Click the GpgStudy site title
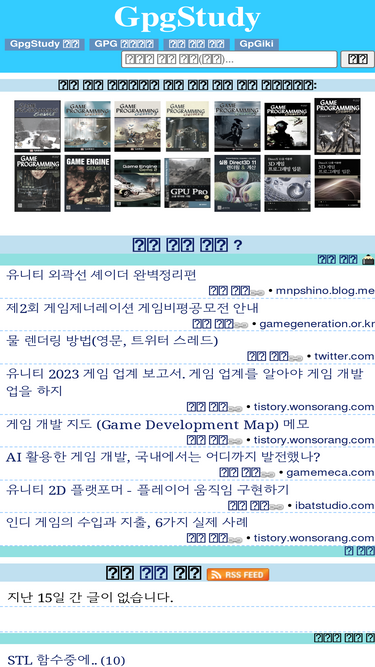Viewport: 375px width, 667px height. (187, 18)
